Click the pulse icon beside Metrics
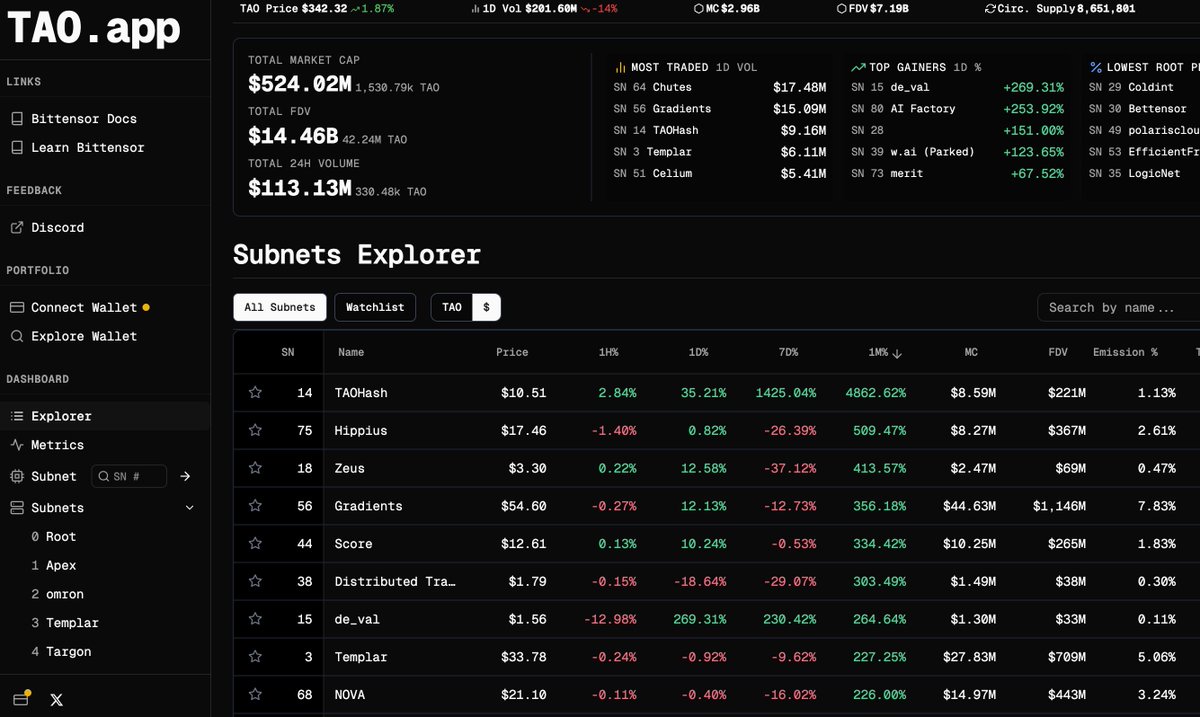 (x=17, y=445)
